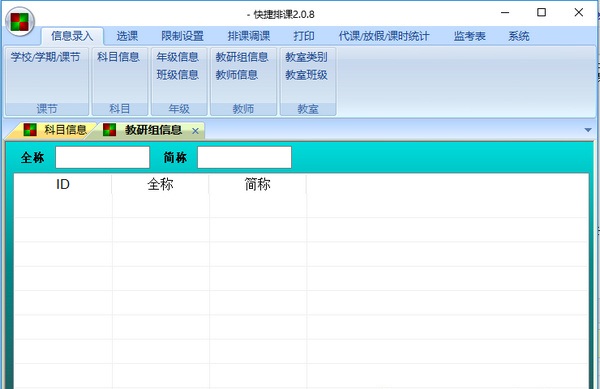Click the 全称 column header
The width and height of the screenshot is (600, 389).
pos(160,184)
